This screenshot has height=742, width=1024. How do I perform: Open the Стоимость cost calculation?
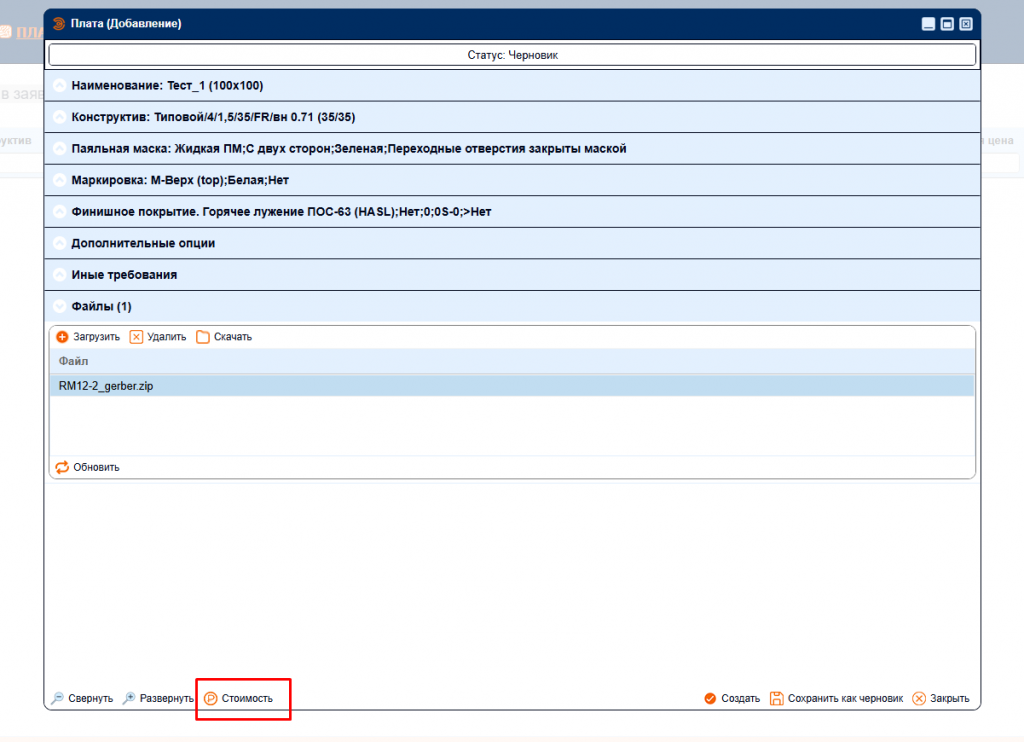pos(238,699)
